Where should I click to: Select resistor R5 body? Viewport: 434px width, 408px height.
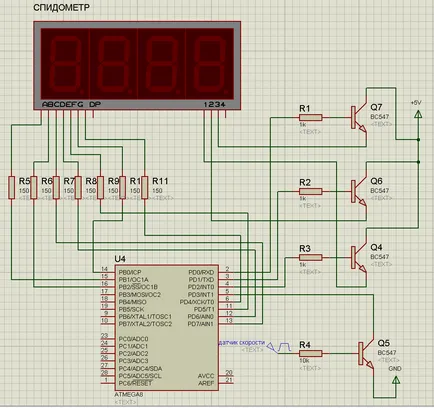click(12, 188)
